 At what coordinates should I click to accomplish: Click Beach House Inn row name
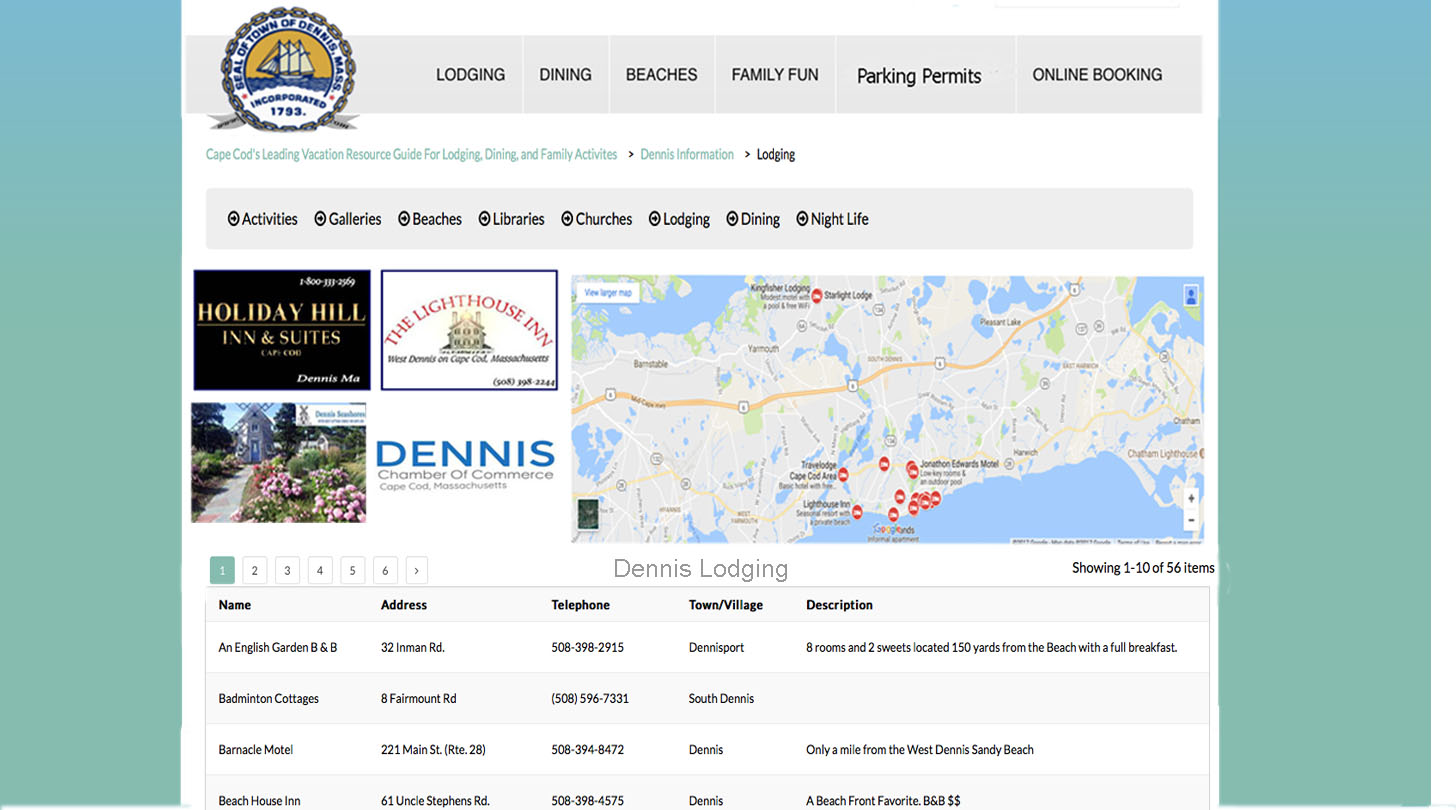(x=260, y=801)
